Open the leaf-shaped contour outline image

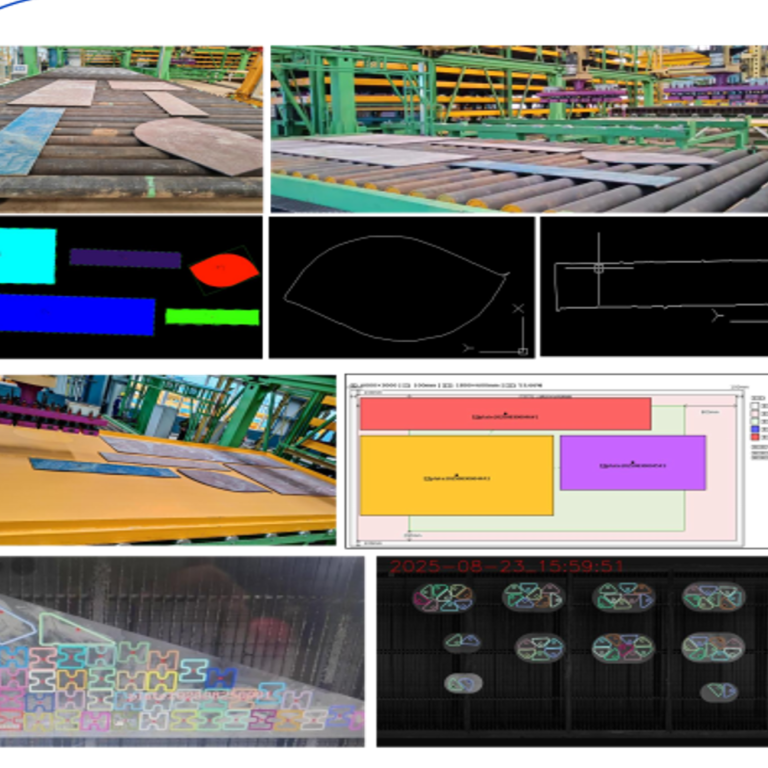(402, 287)
